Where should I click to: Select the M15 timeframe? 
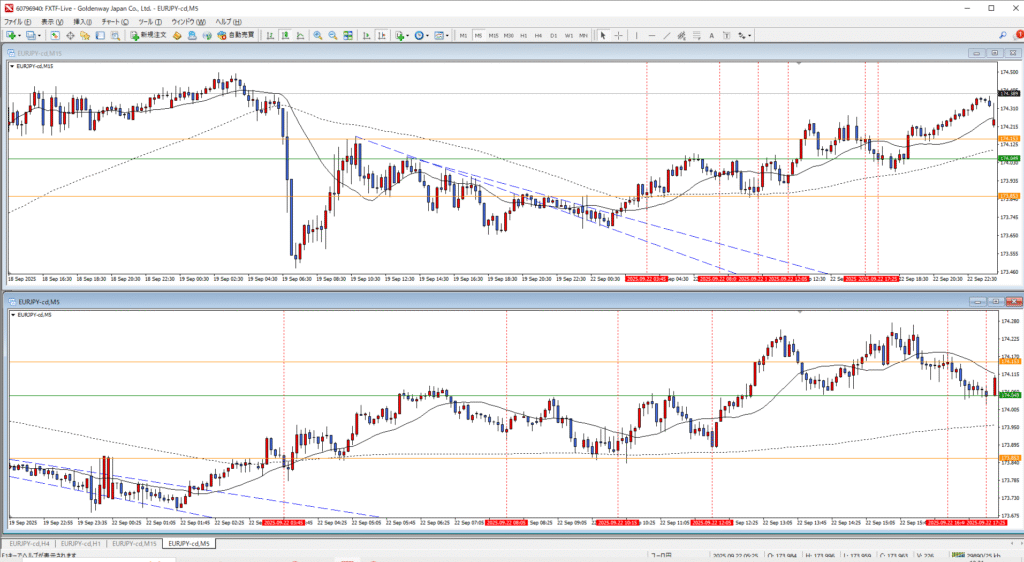pos(494,35)
